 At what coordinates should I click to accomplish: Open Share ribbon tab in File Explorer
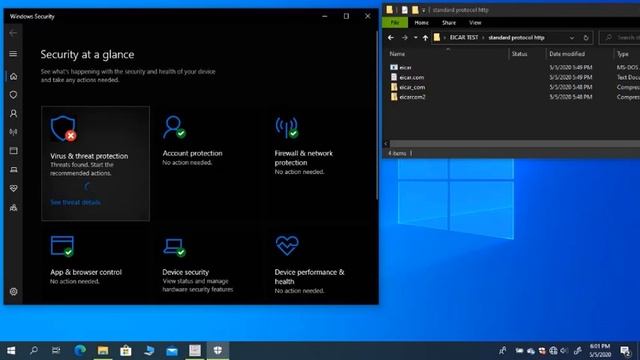449,22
